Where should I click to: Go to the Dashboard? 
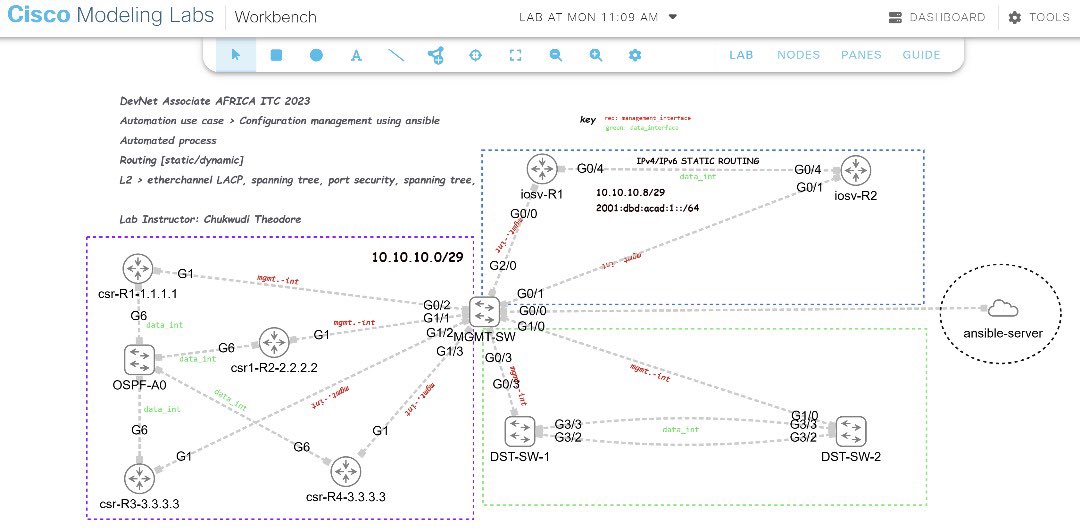(x=937, y=17)
